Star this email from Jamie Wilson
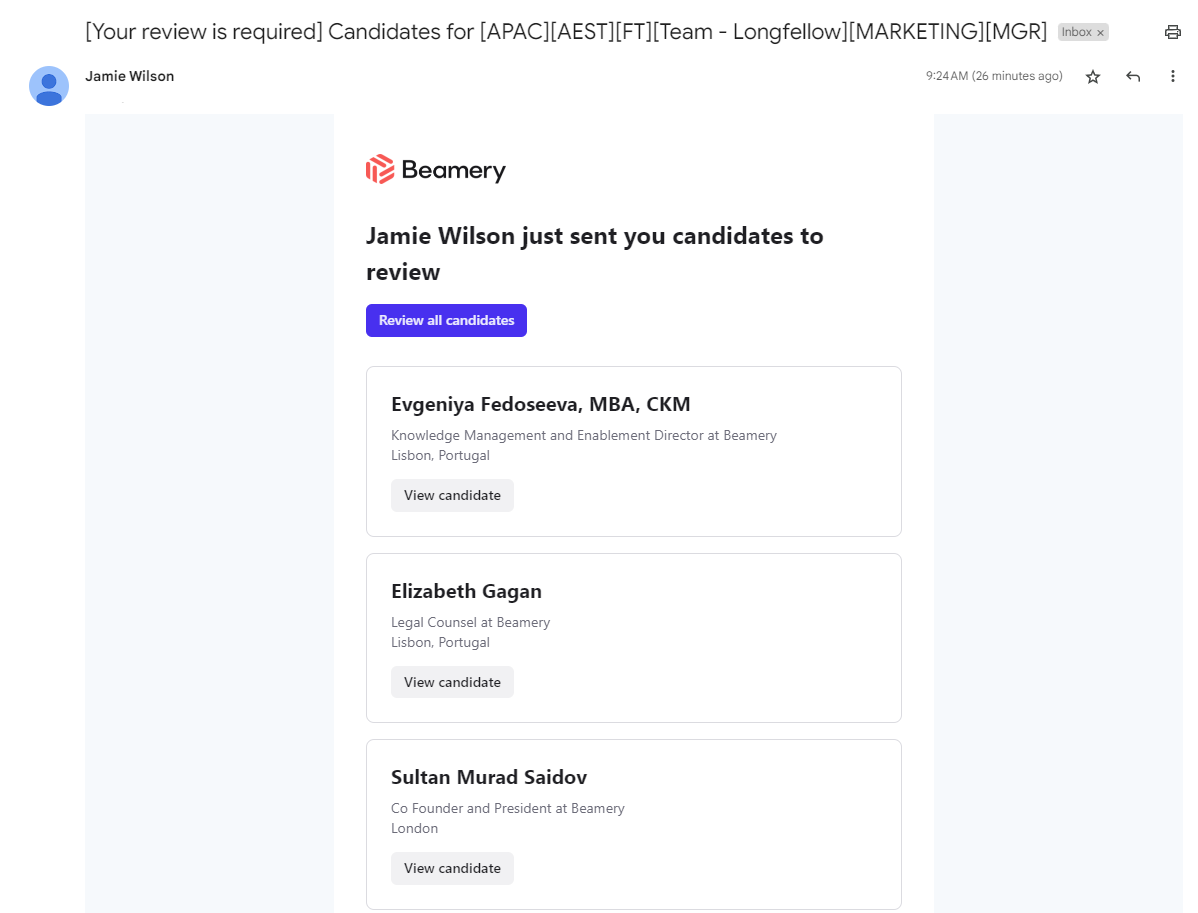This screenshot has width=1198, height=913. pyautogui.click(x=1093, y=76)
